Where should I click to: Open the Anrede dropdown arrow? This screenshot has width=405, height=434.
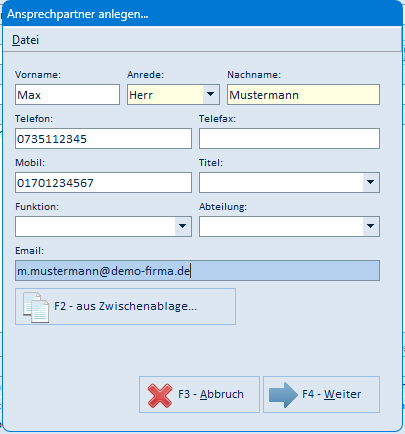211,94
